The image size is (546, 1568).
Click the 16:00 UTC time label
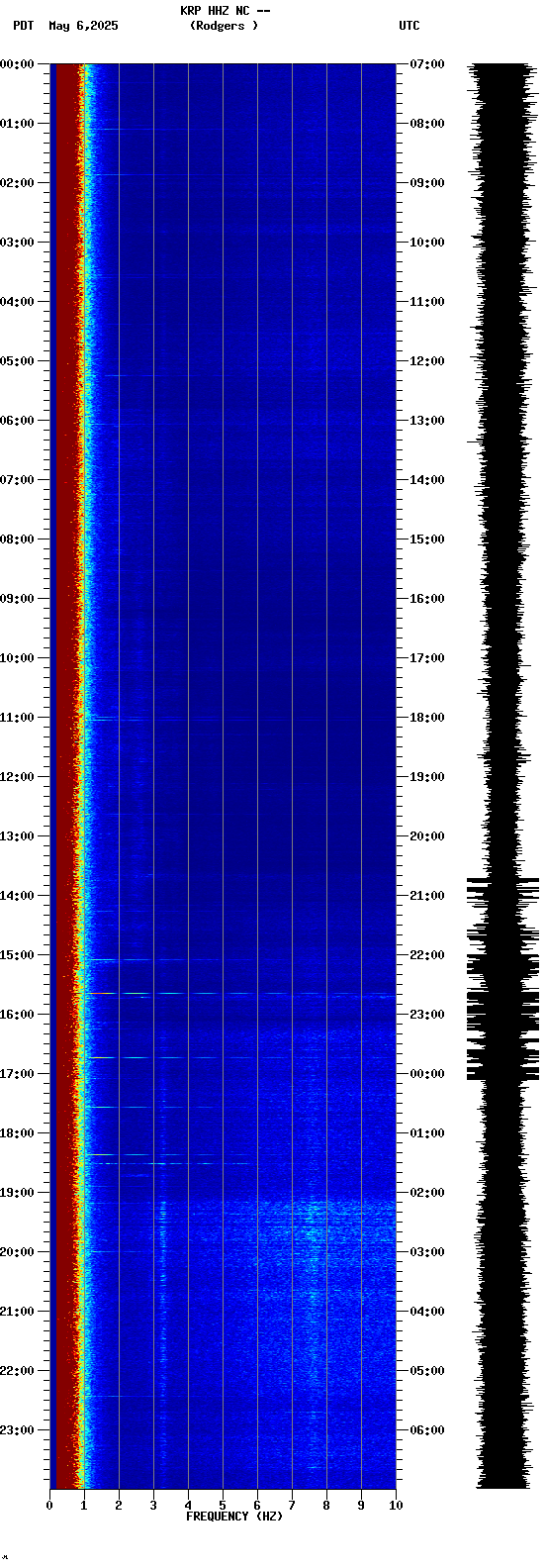pyautogui.click(x=427, y=599)
